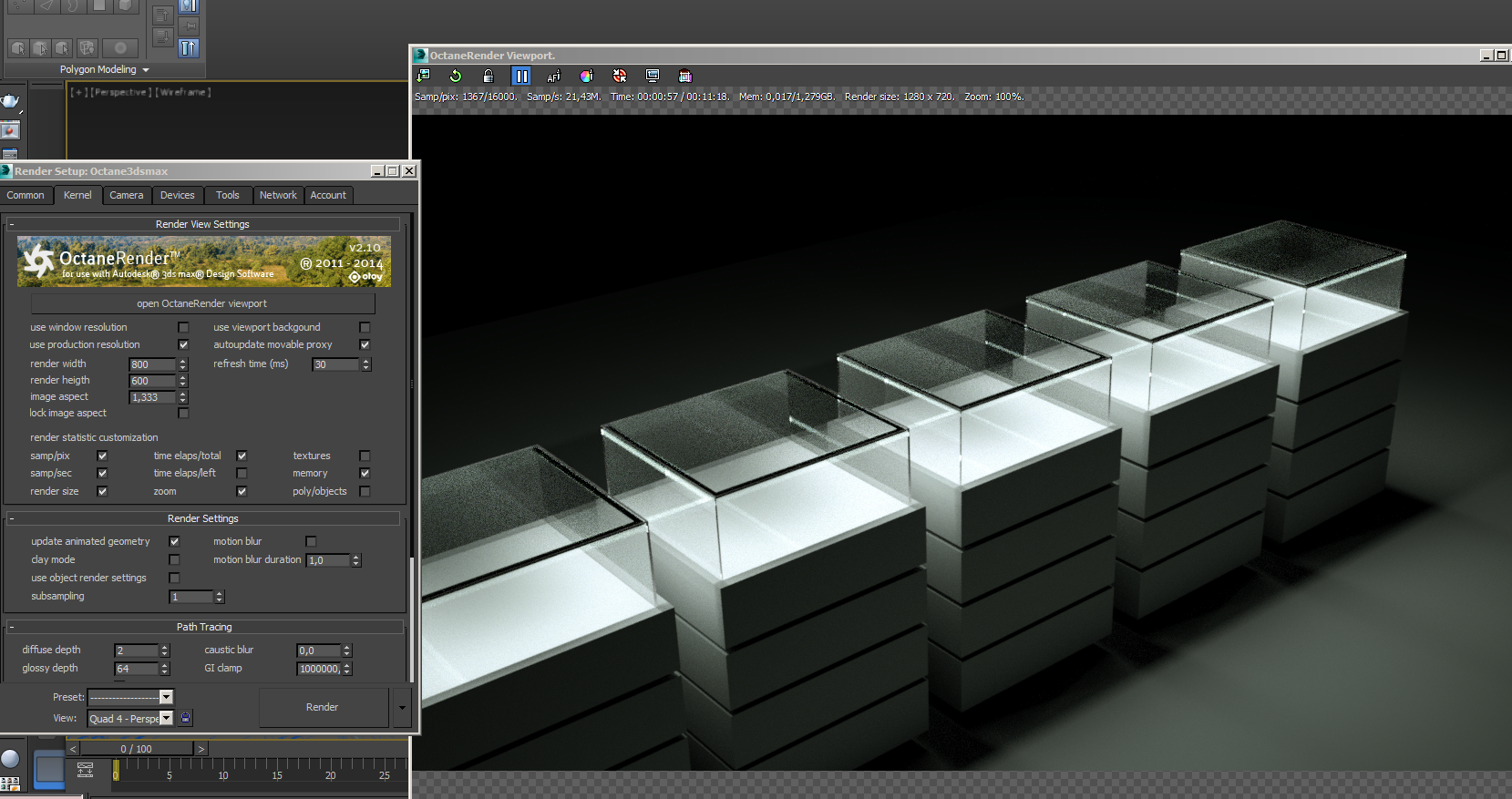The width and height of the screenshot is (1512, 799).
Task: Select the autofocus AF picker
Action: (553, 77)
